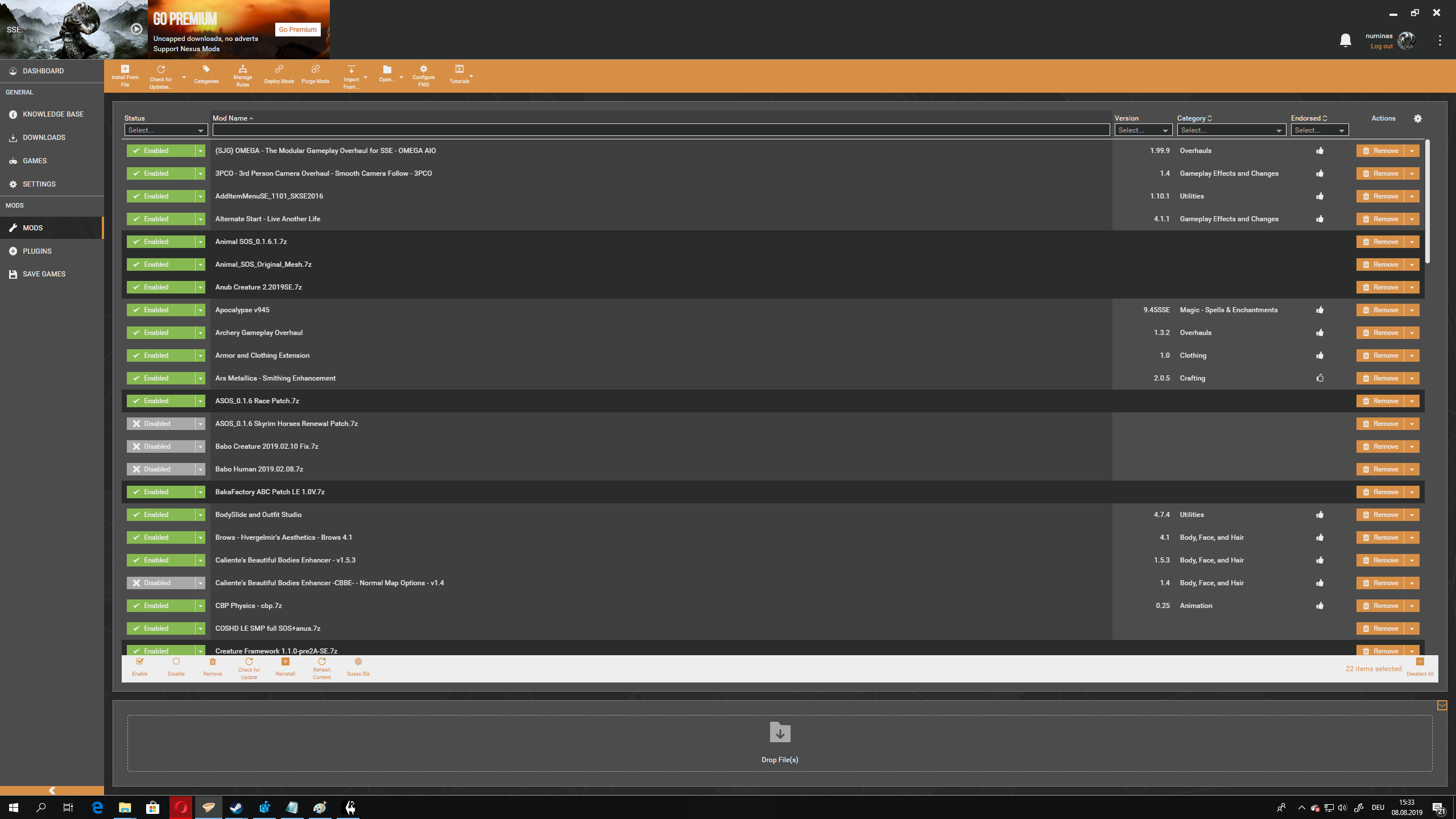This screenshot has width=1456, height=819.
Task: Expand Remove options arrow for BodySlide row
Action: point(1412,515)
